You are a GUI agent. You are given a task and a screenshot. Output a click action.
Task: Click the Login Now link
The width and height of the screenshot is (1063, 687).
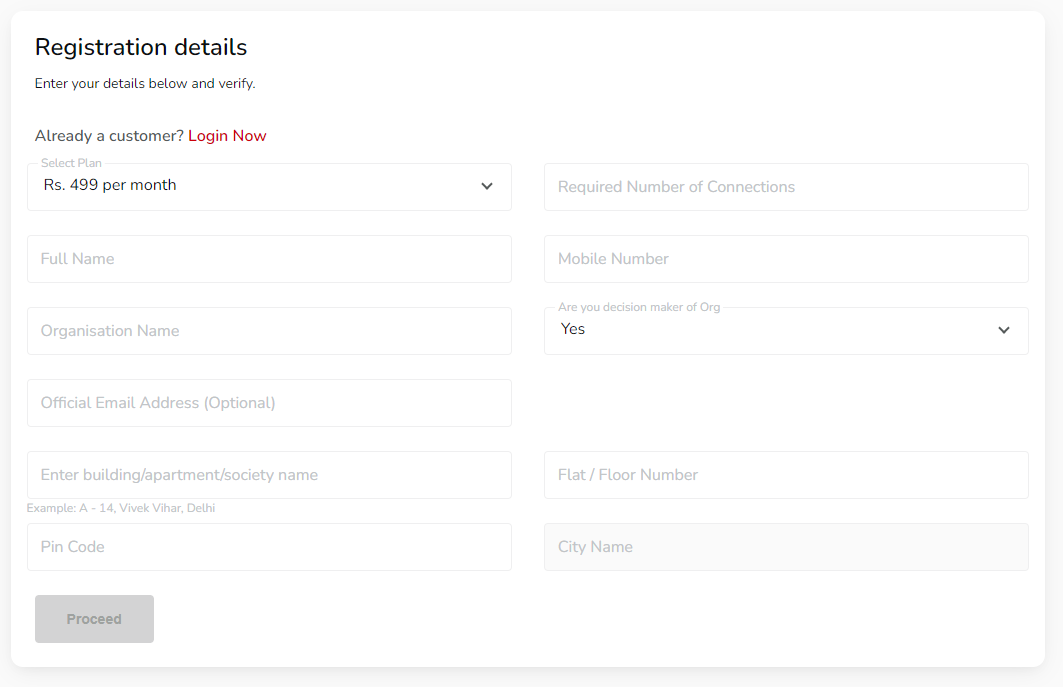pos(227,136)
